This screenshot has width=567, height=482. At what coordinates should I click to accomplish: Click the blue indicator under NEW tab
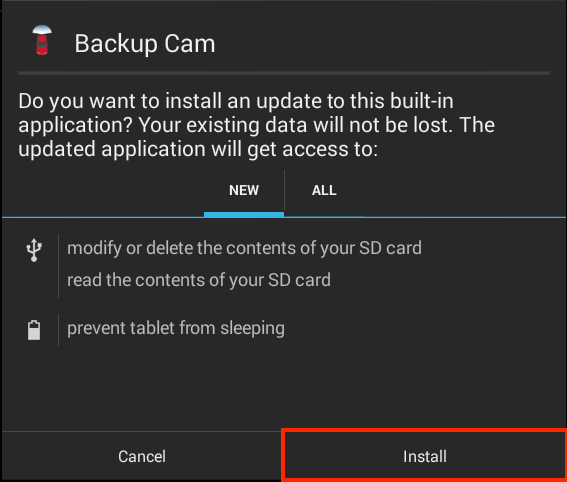[x=244, y=215]
